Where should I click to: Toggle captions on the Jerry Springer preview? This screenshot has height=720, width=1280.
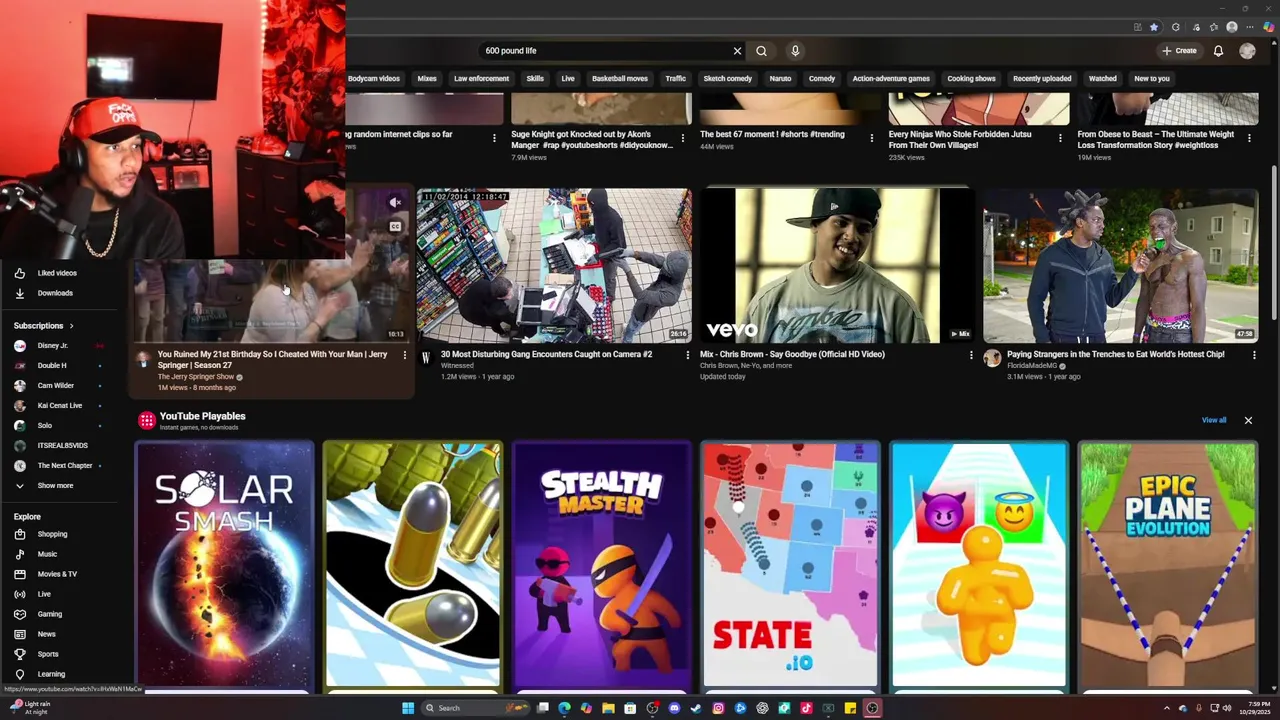click(395, 227)
